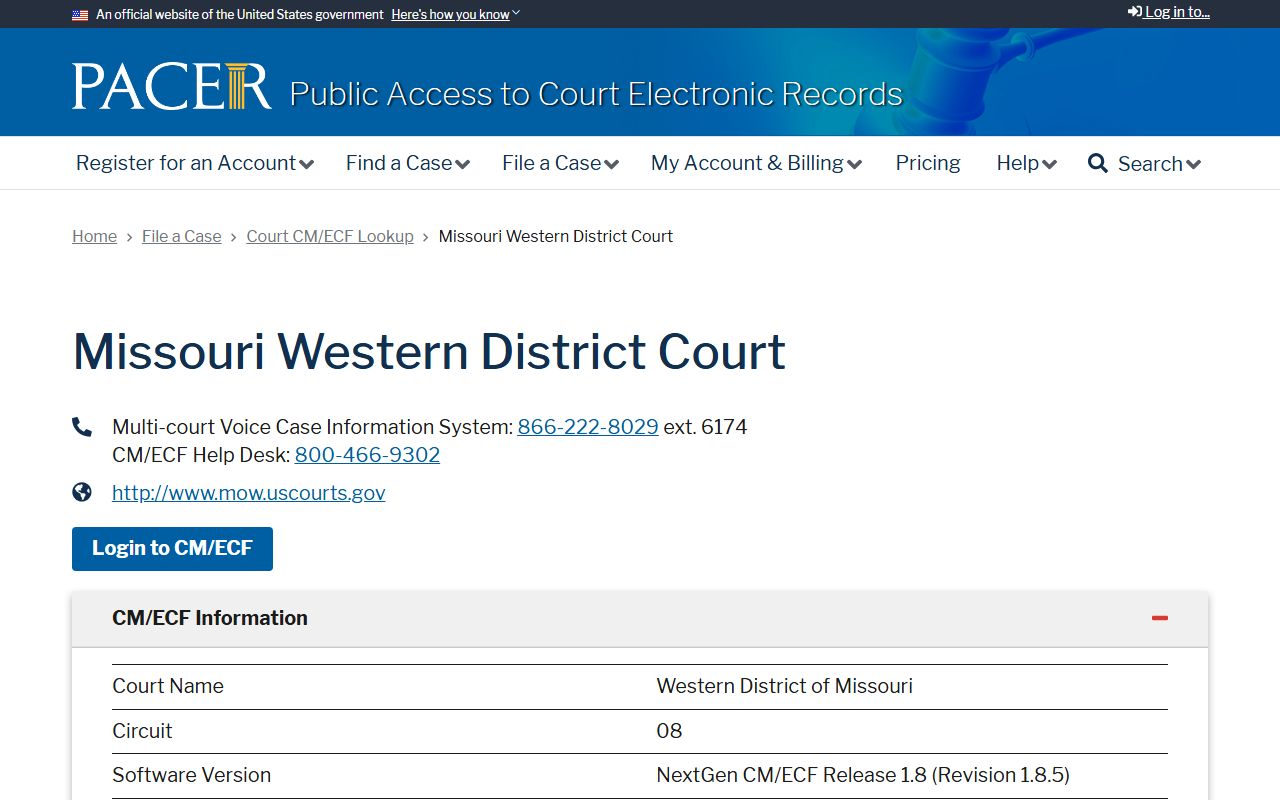Click the phone icon beside voice system
1280x800 pixels.
pos(82,427)
